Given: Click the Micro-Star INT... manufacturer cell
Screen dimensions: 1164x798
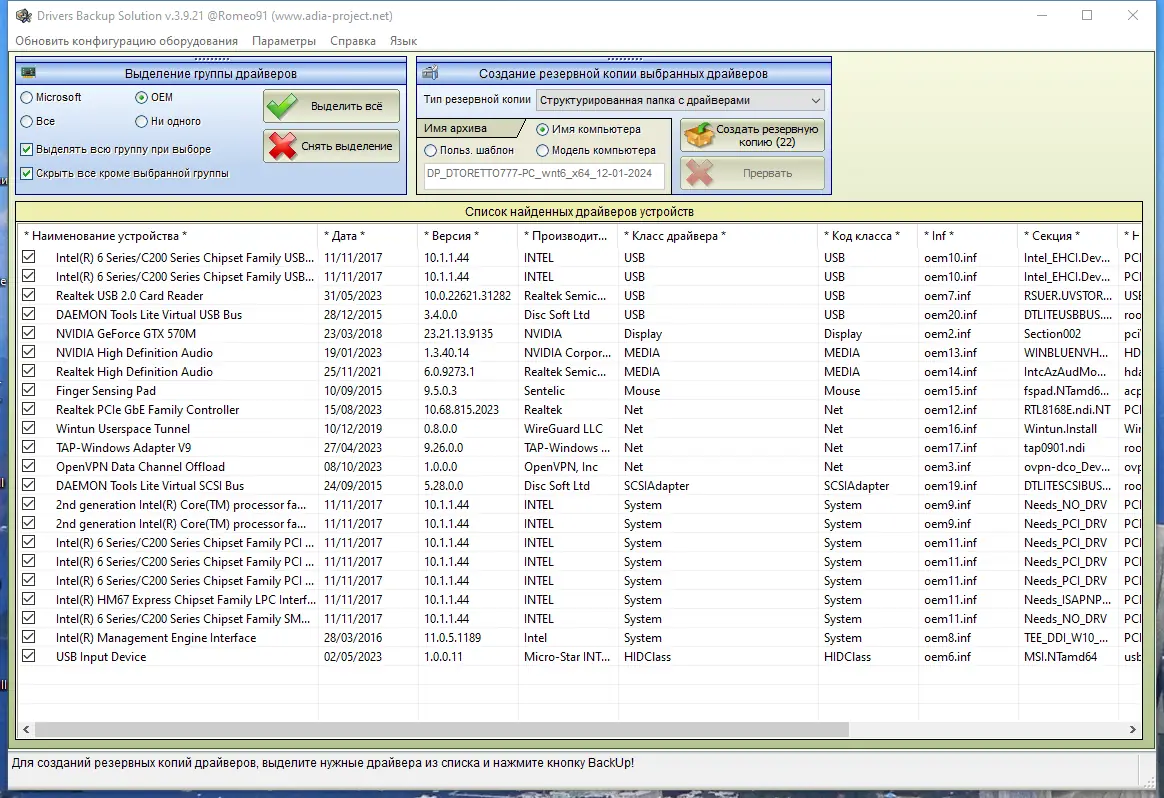Looking at the screenshot, I should point(567,657).
